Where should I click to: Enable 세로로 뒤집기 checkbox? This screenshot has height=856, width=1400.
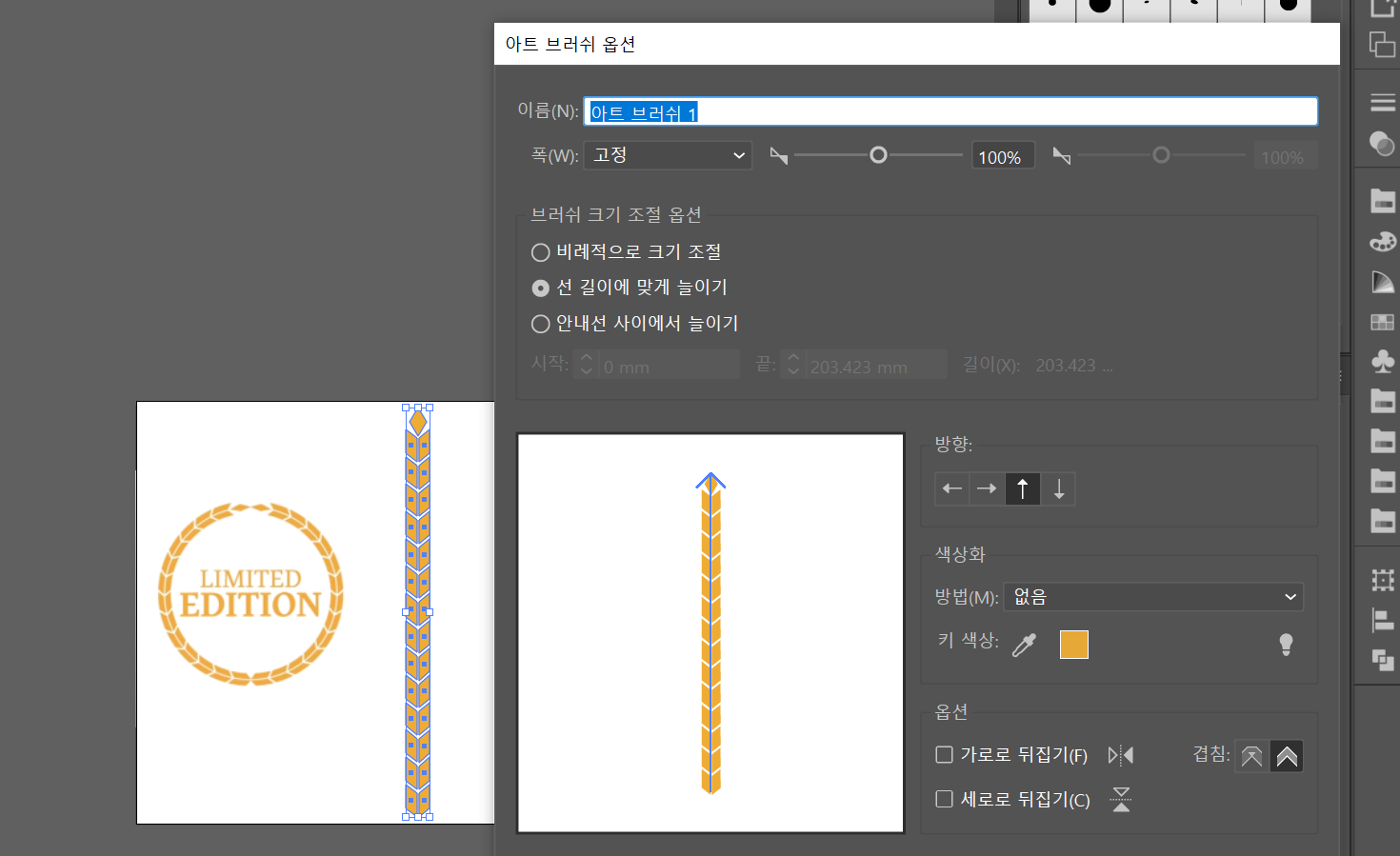tap(944, 799)
